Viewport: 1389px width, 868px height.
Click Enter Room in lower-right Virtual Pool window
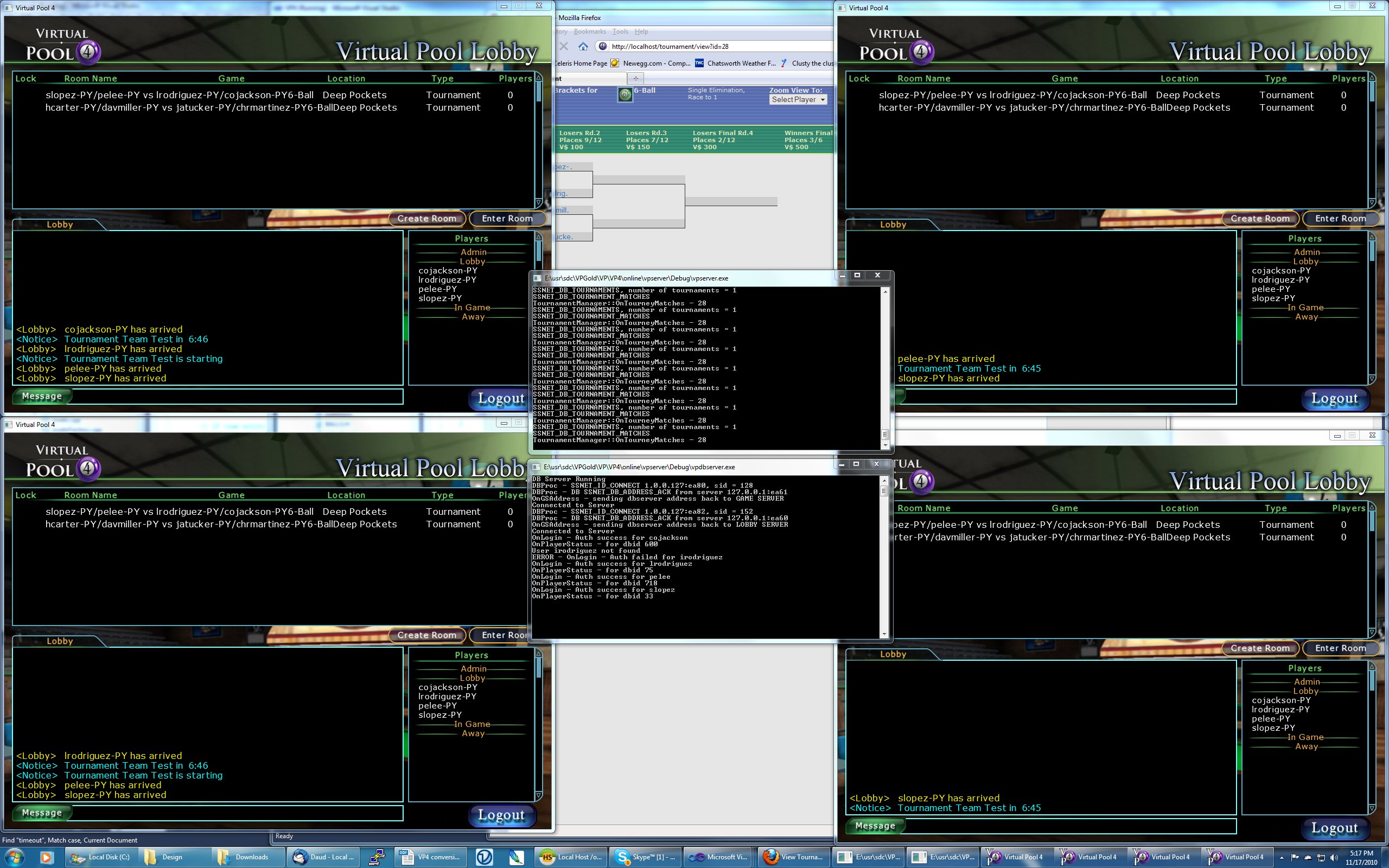click(x=1340, y=648)
